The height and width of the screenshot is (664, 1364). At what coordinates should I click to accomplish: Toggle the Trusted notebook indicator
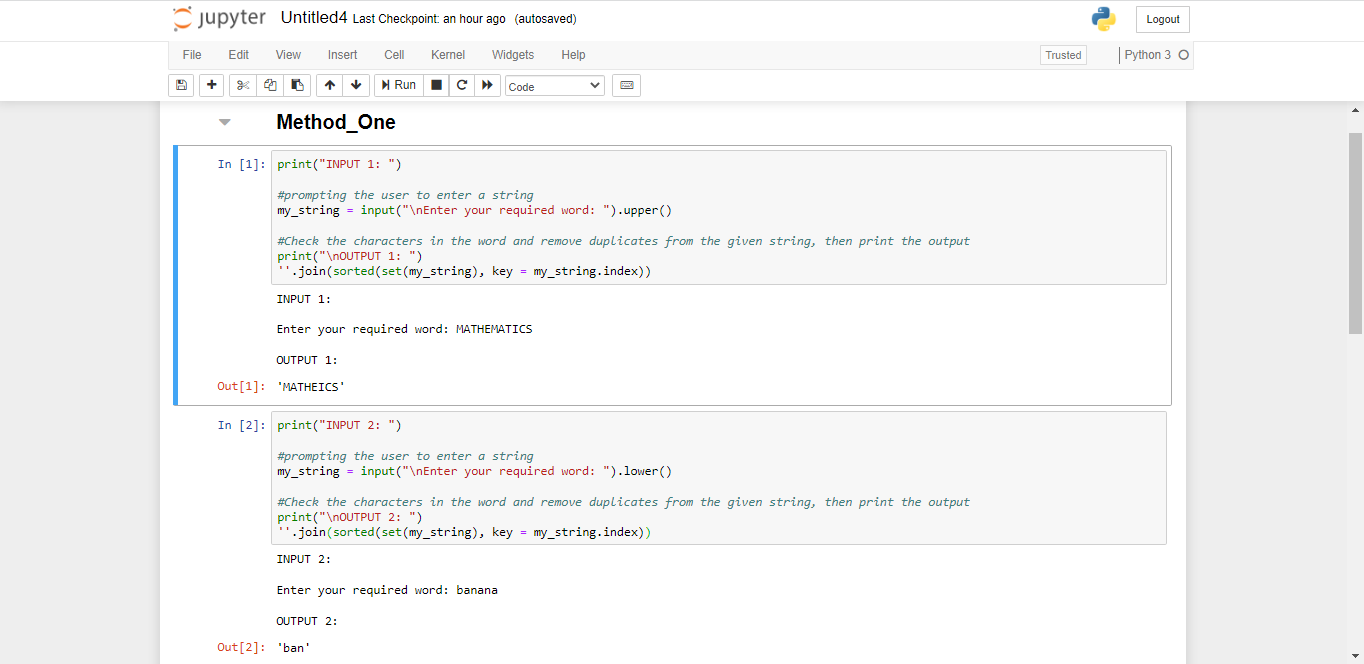pos(1063,56)
